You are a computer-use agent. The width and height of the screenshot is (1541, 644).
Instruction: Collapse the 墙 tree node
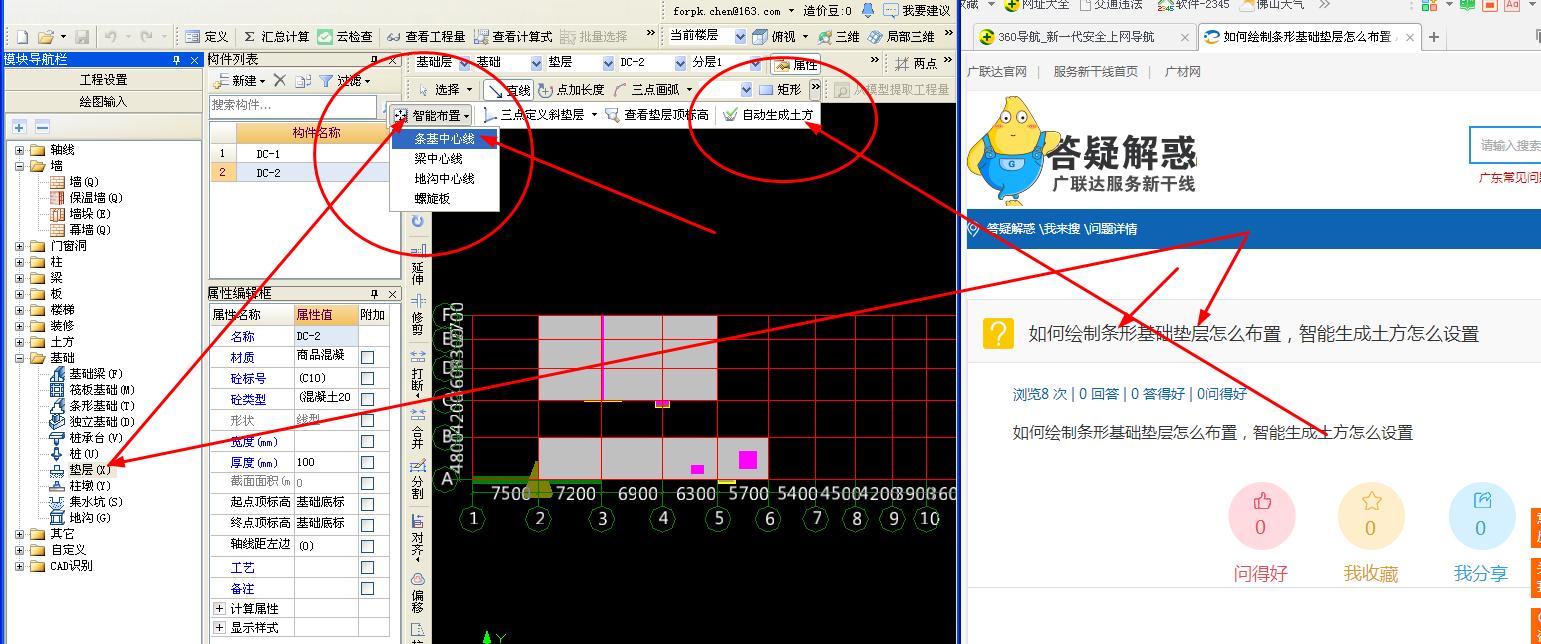tap(20, 166)
